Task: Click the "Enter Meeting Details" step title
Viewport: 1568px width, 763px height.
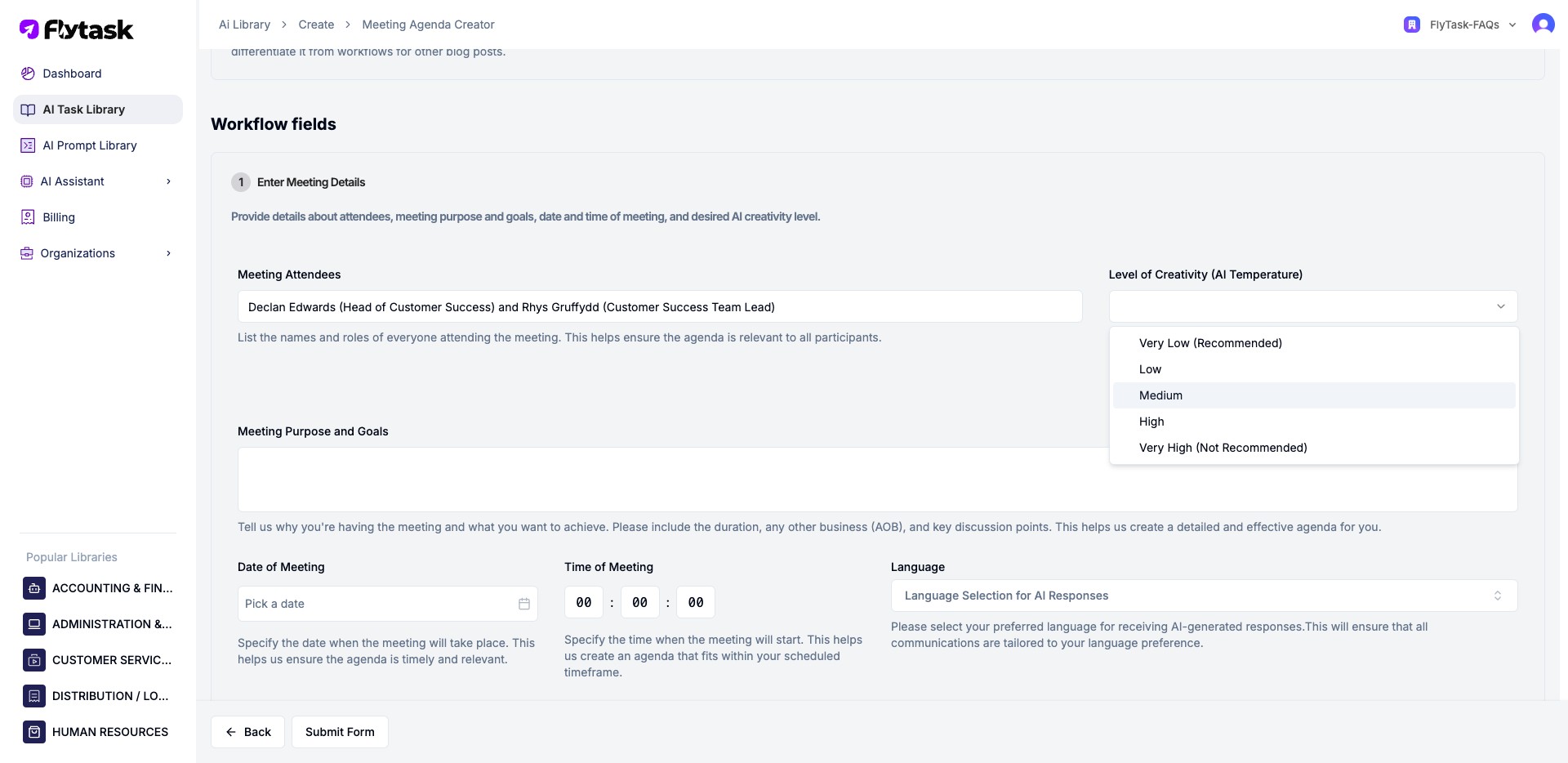Action: click(x=311, y=182)
